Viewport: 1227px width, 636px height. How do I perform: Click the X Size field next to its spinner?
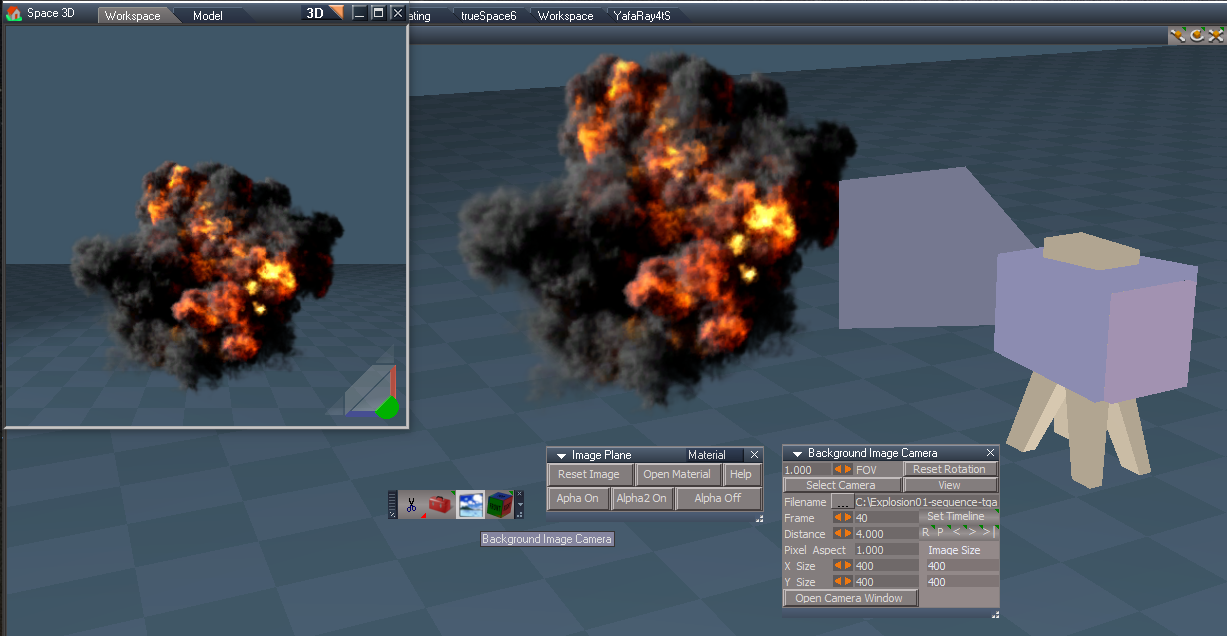pos(886,566)
